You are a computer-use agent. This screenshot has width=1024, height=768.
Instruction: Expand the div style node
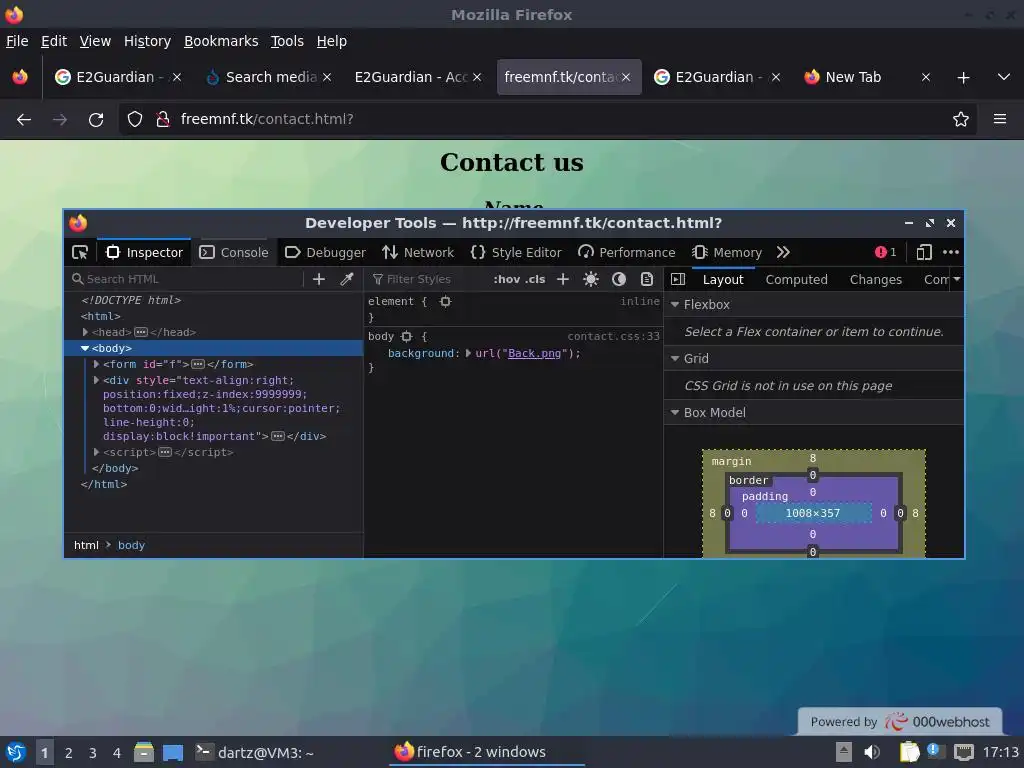click(x=96, y=380)
